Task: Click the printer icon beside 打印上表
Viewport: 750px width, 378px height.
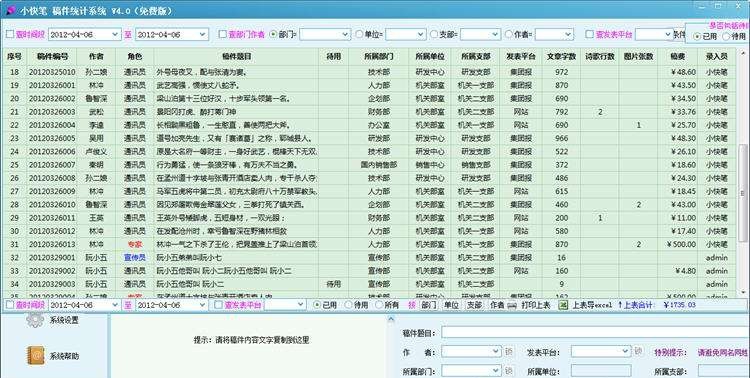Action: pos(512,305)
